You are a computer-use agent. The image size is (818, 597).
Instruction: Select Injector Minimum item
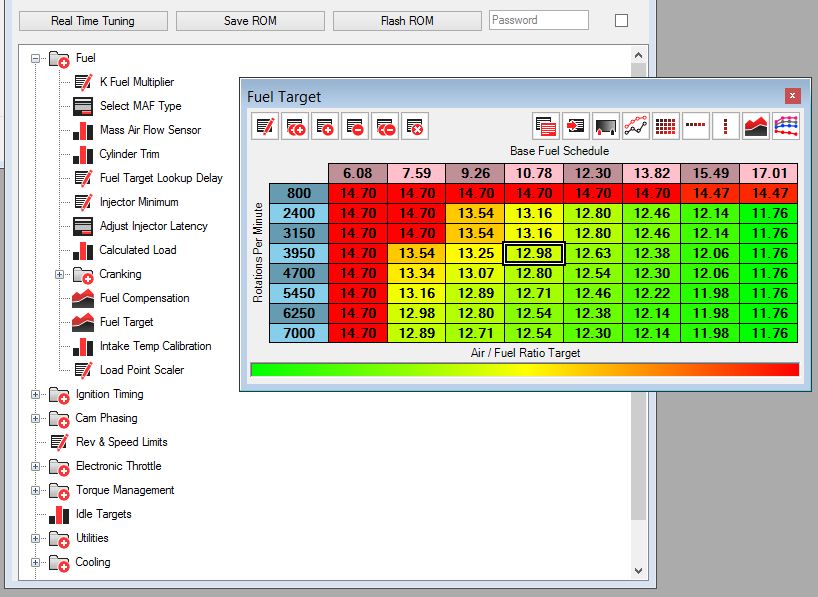(x=139, y=202)
